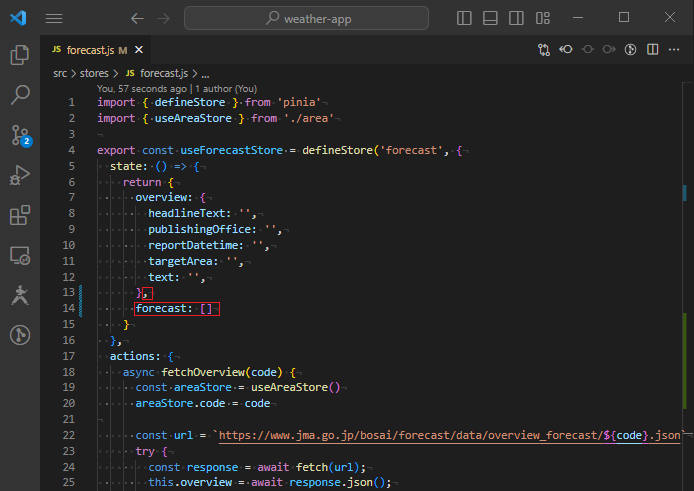
Task: Click 'try' keyword on line 23
Action: point(145,451)
